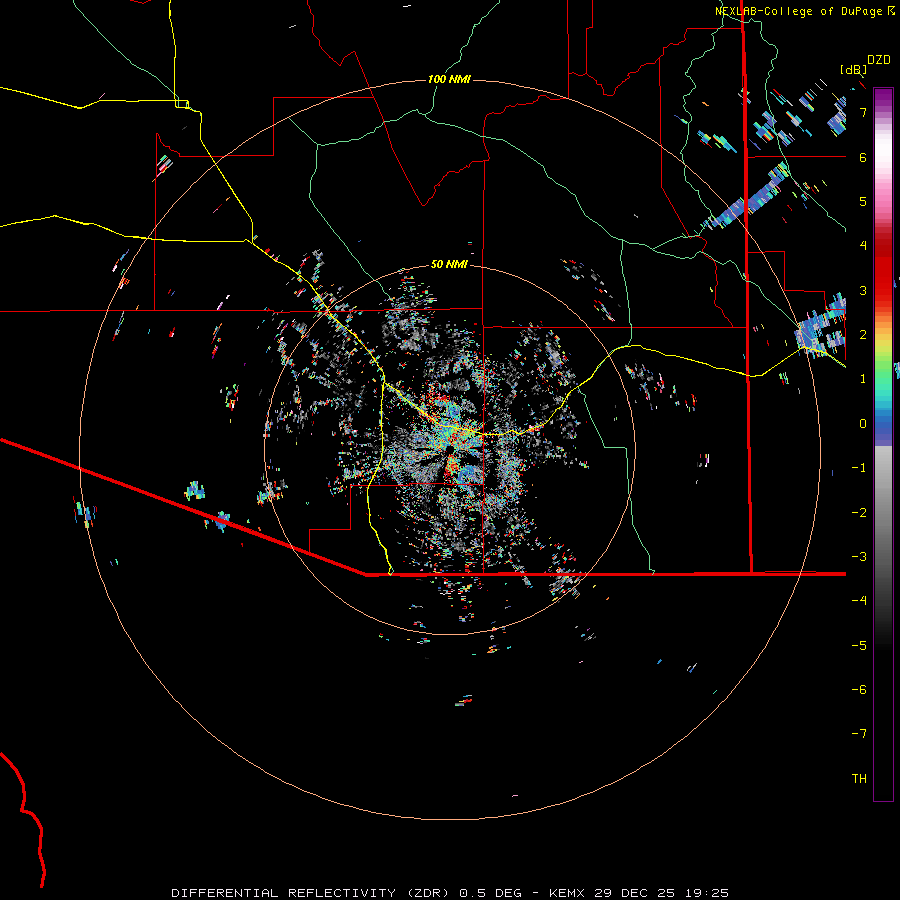Click the 1 tick label on colorbar
This screenshot has height=900, width=900.
pos(863,378)
